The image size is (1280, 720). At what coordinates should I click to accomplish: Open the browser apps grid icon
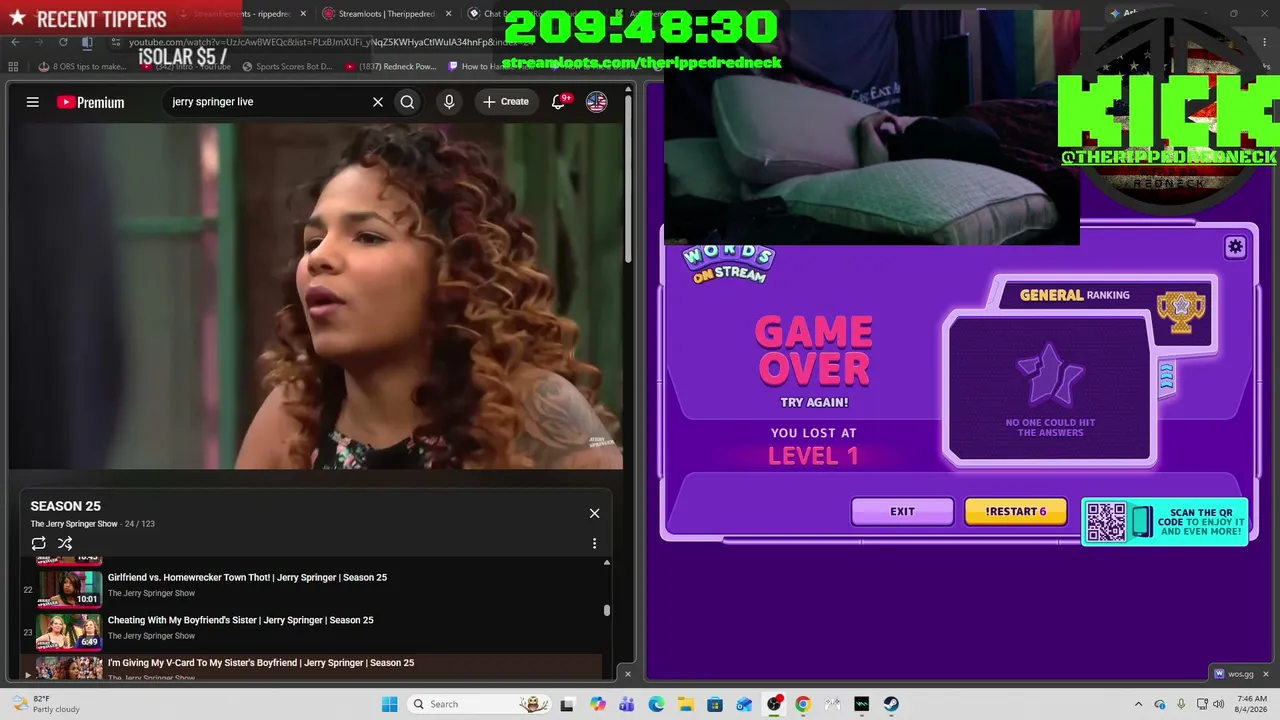click(x=13, y=67)
